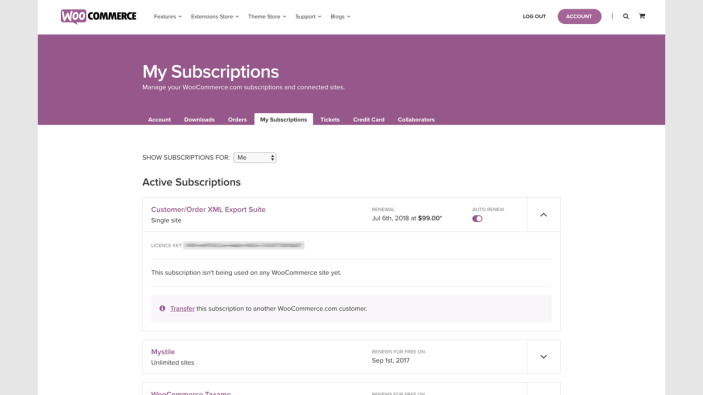Click the Account button in header
Viewport: 703px width, 395px height.
(579, 17)
